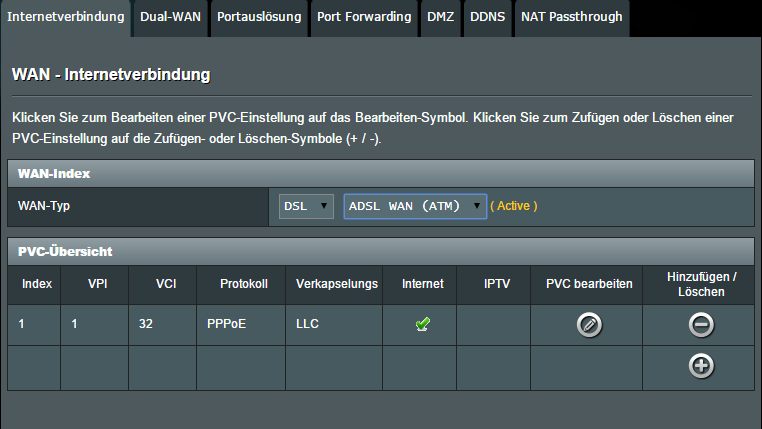Switch to the Dual-WAN tab
Image resolution: width=762 pixels, height=429 pixels.
coord(171,18)
